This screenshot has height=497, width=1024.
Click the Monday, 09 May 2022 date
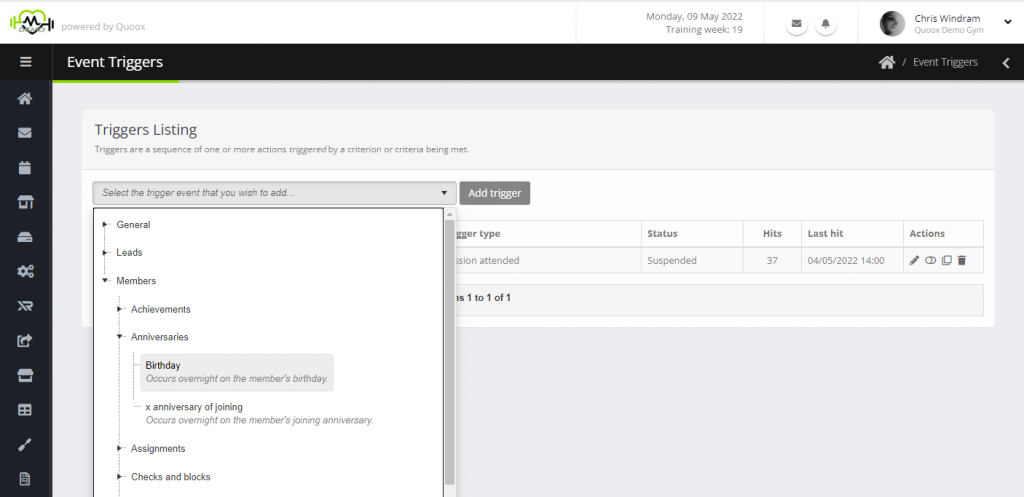[694, 16]
